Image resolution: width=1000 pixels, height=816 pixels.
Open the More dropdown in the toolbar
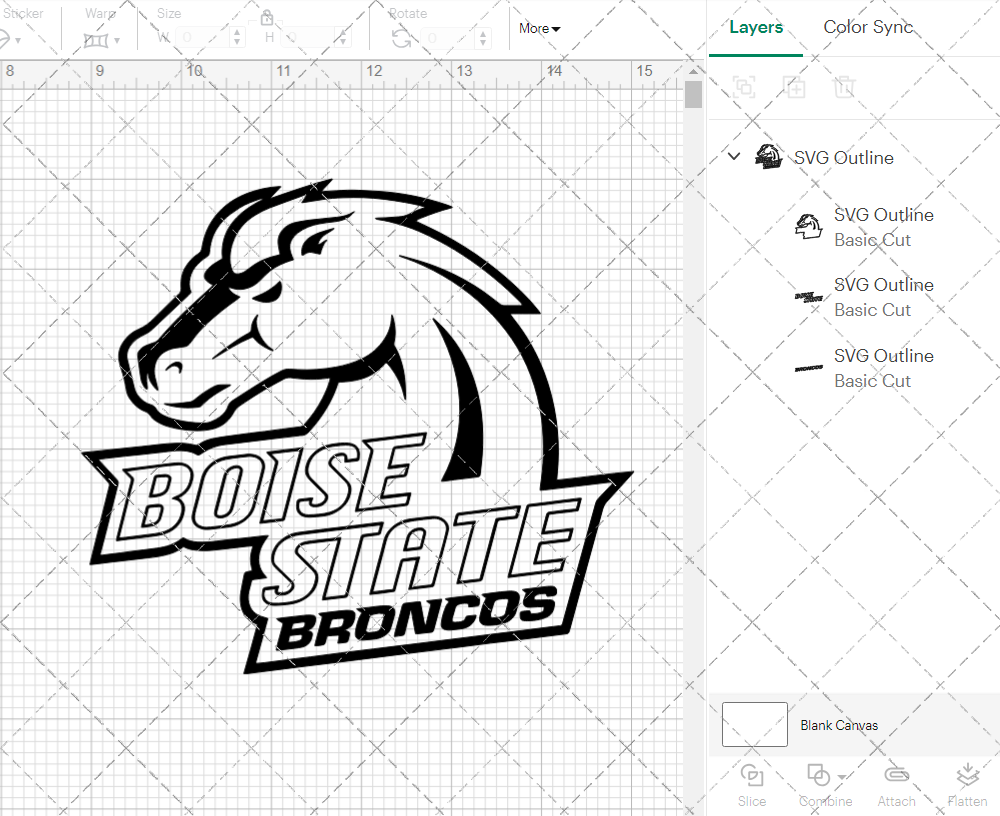click(x=539, y=28)
